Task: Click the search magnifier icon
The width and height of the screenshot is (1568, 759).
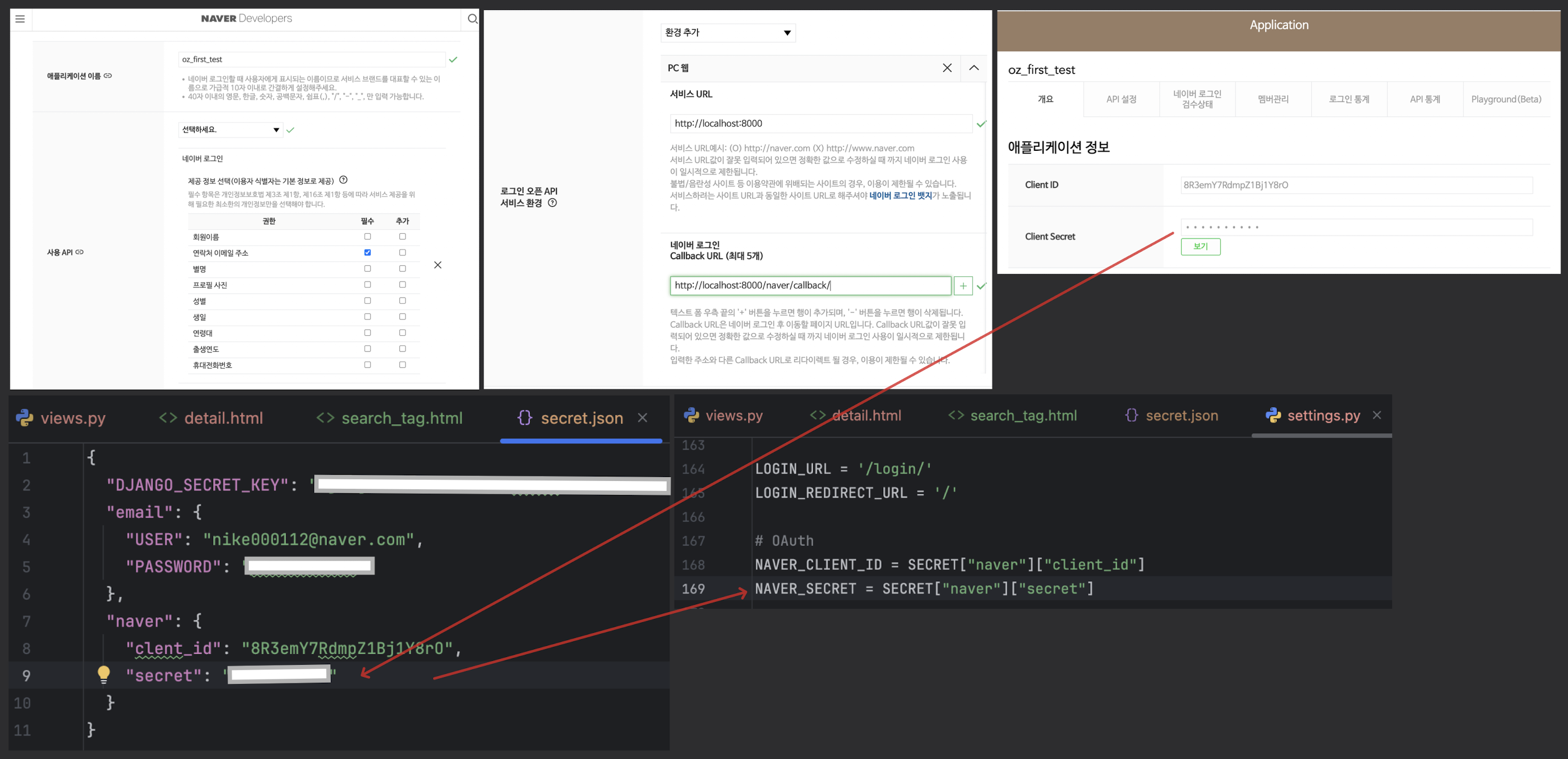Action: [472, 19]
